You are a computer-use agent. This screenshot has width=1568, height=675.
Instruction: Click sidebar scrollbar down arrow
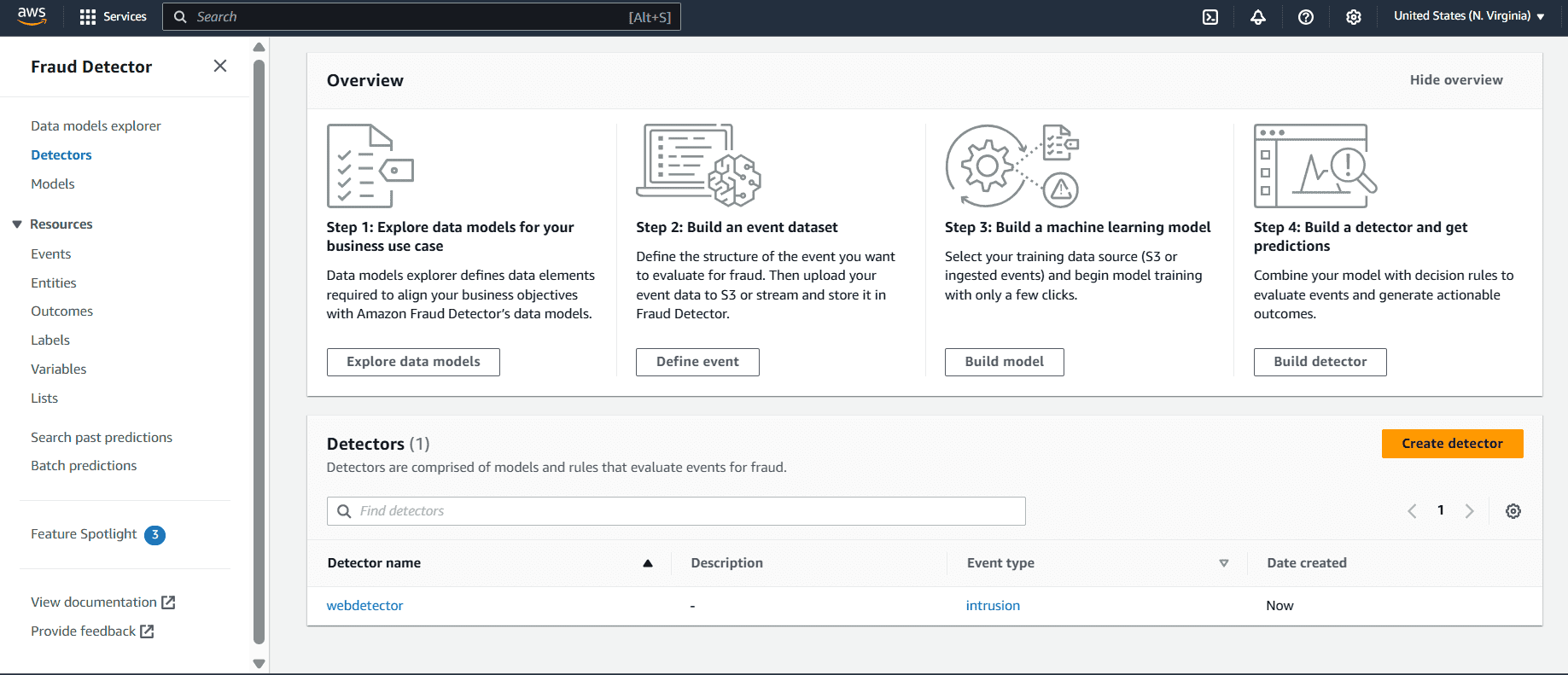259,663
